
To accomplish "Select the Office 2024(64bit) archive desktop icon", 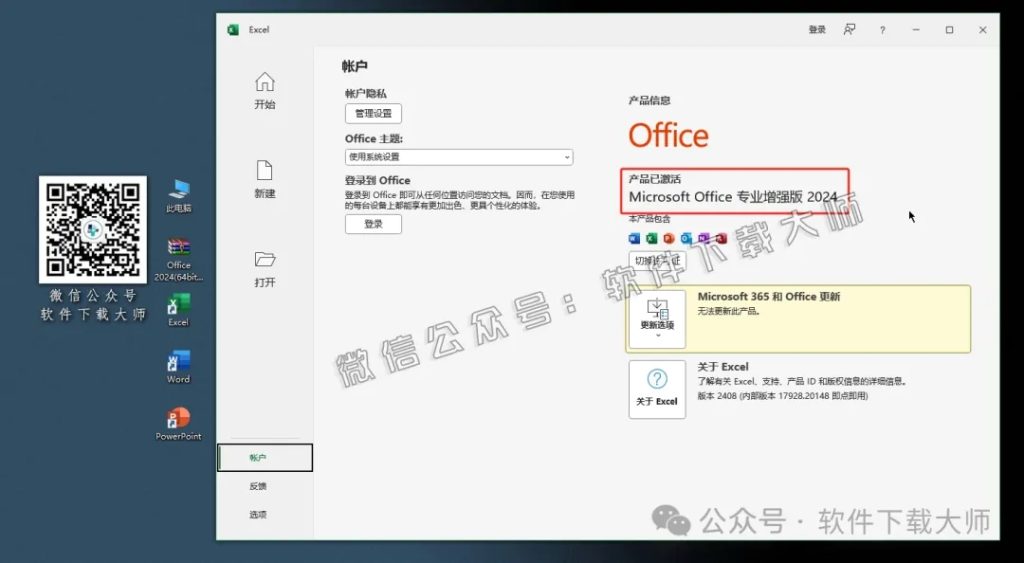I will pyautogui.click(x=178, y=259).
